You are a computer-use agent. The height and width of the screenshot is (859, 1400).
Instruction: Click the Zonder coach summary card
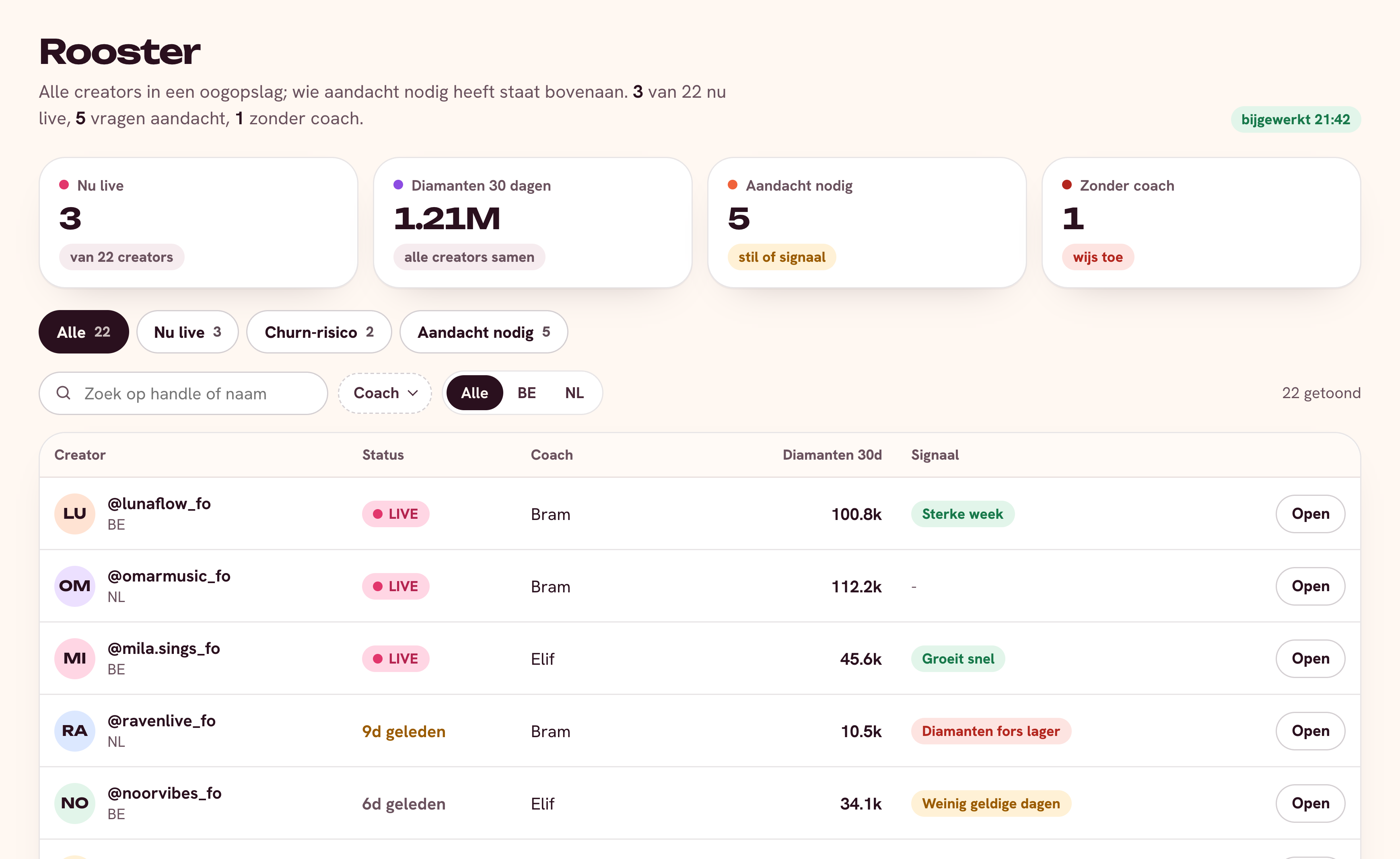[1201, 223]
